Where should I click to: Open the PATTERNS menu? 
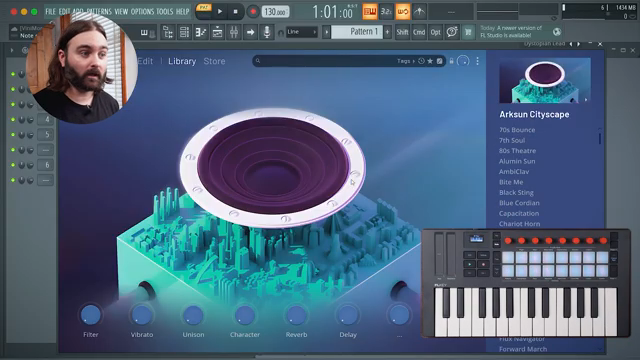pyautogui.click(x=99, y=11)
